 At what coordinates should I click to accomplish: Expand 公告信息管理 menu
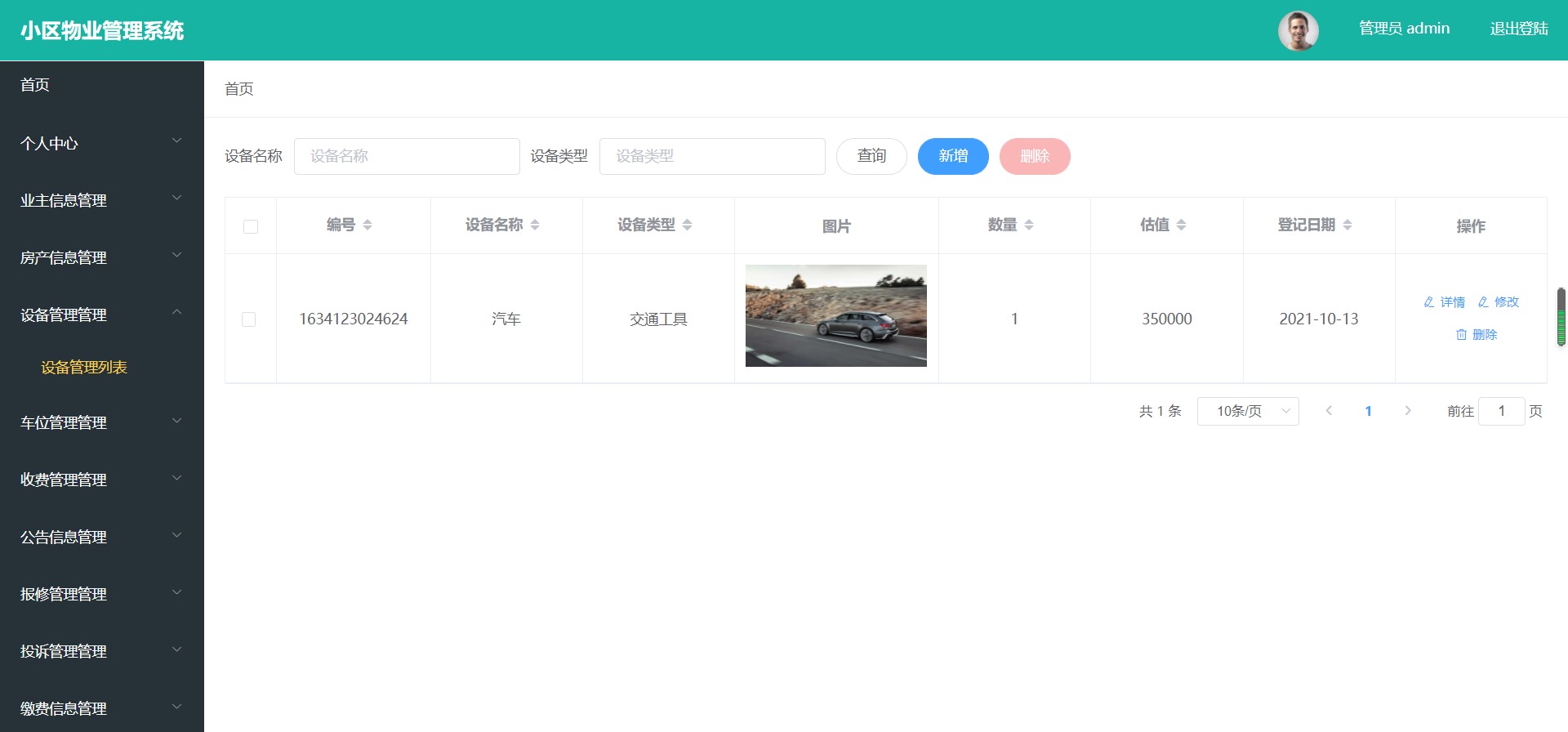102,537
